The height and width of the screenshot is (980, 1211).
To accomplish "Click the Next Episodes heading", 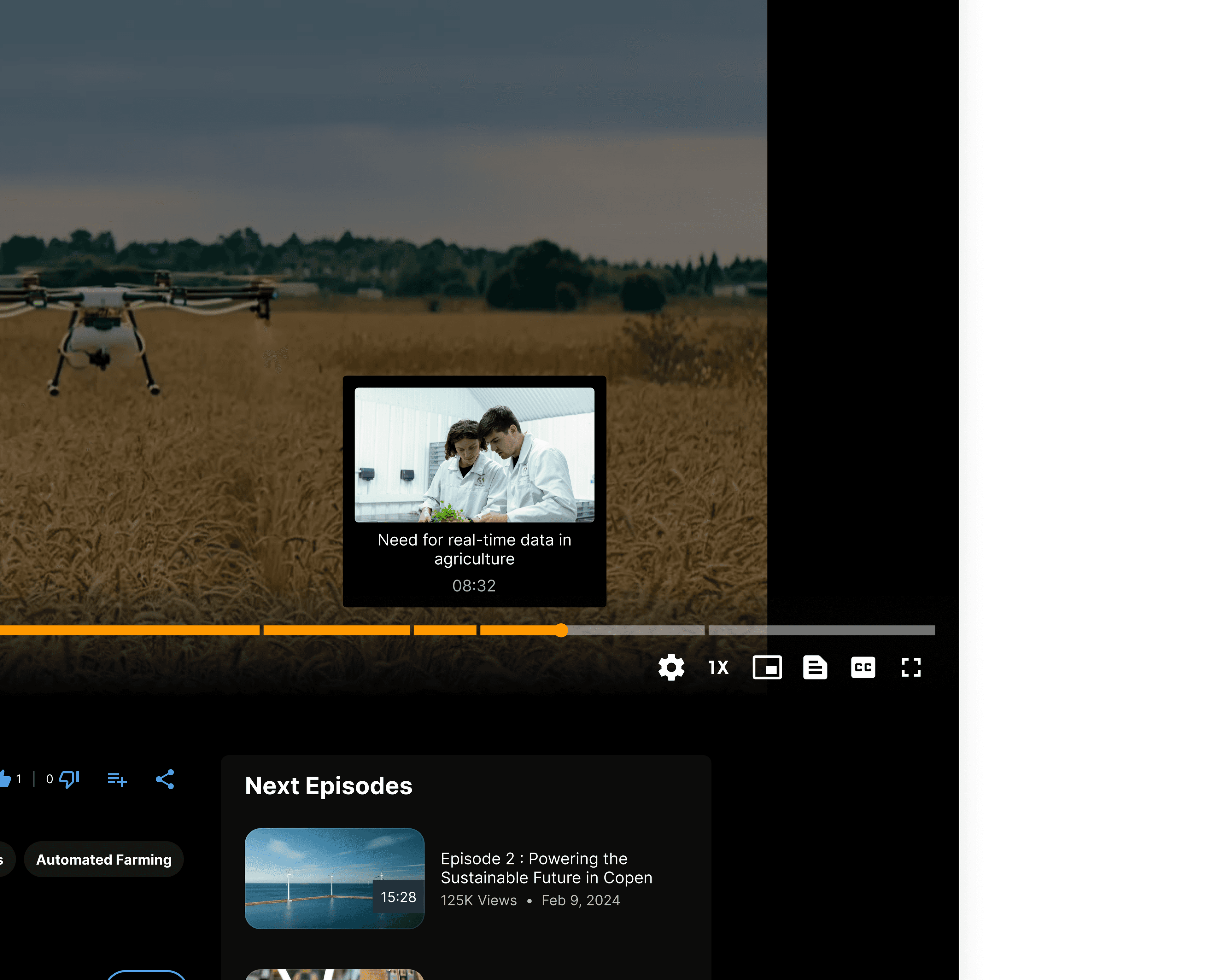I will pos(329,786).
